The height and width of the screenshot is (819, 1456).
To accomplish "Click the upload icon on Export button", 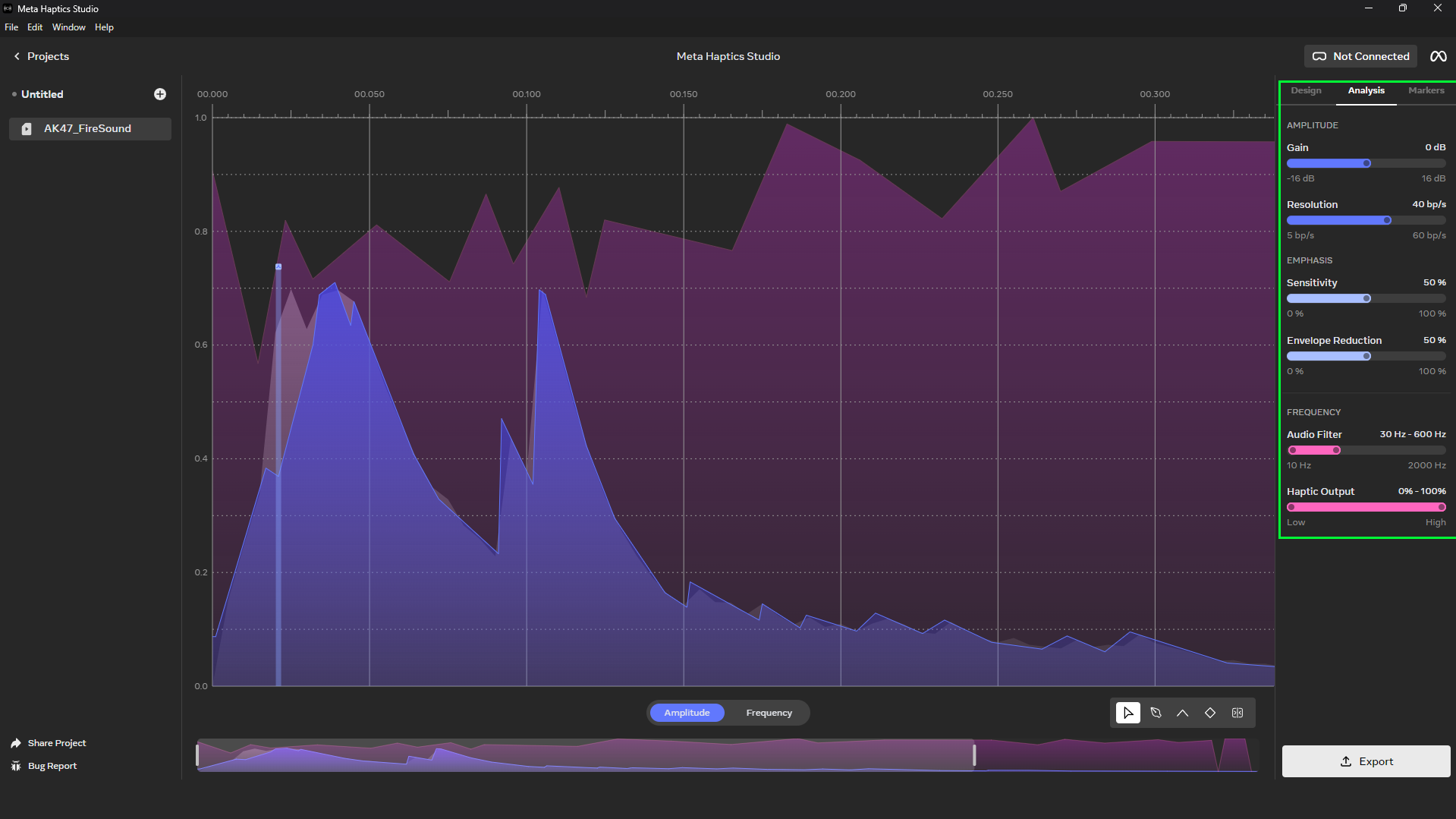I will click(x=1346, y=761).
